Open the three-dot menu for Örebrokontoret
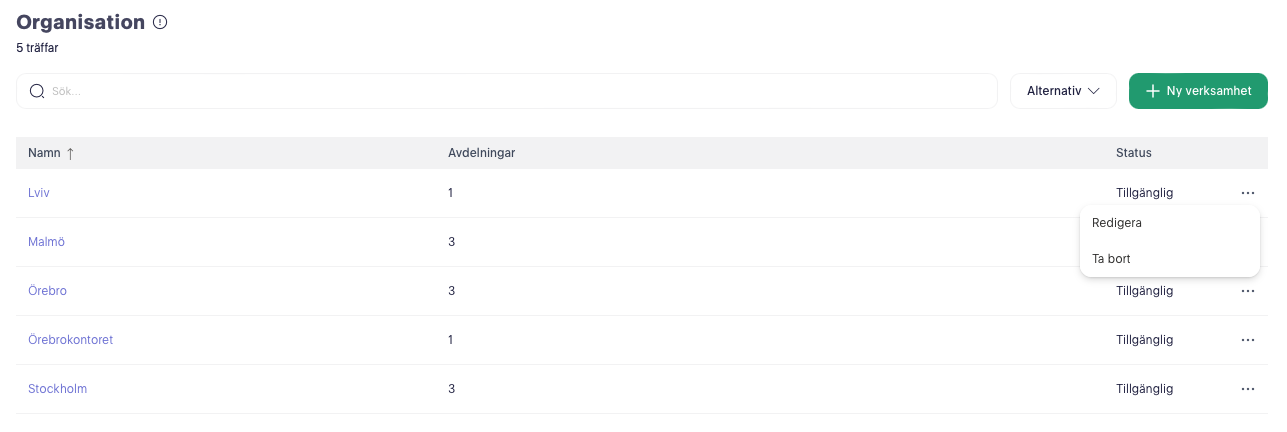Screen dimensions: 1287x432 click(x=1247, y=340)
